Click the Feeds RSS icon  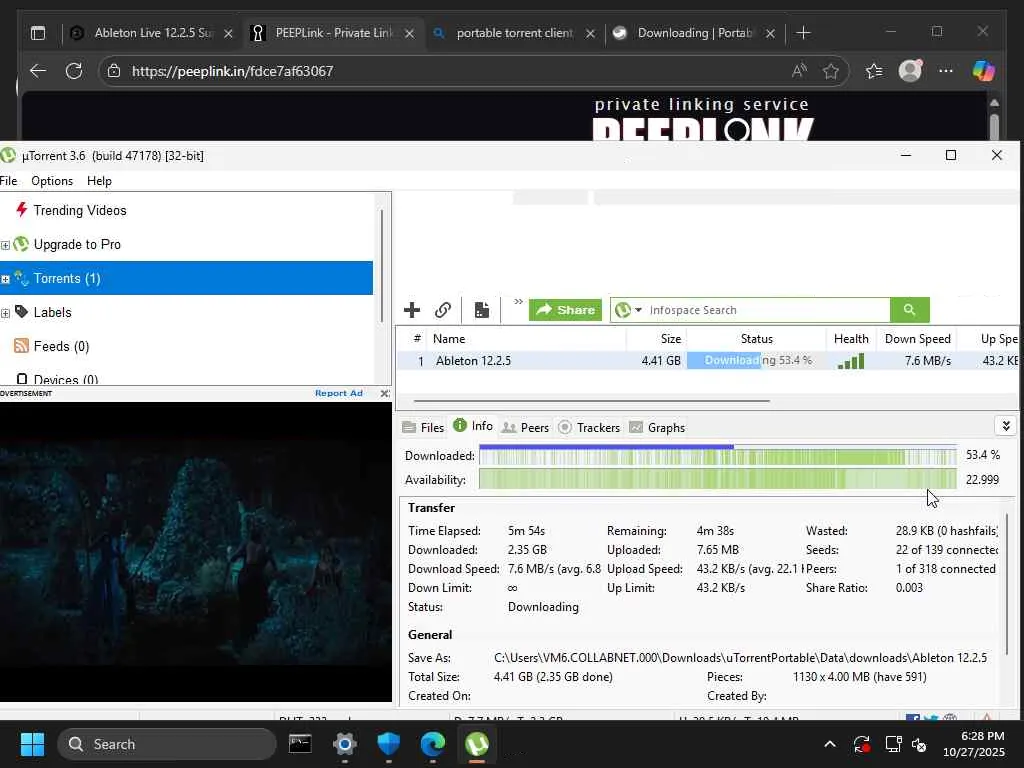[x=22, y=345]
